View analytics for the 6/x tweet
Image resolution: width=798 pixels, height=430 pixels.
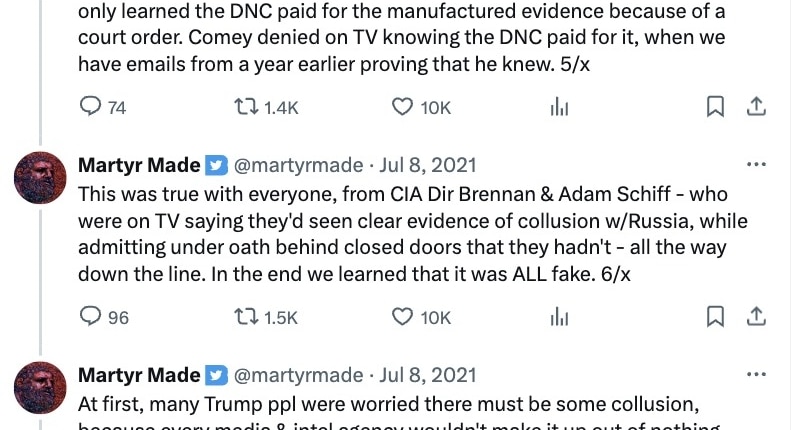click(559, 317)
